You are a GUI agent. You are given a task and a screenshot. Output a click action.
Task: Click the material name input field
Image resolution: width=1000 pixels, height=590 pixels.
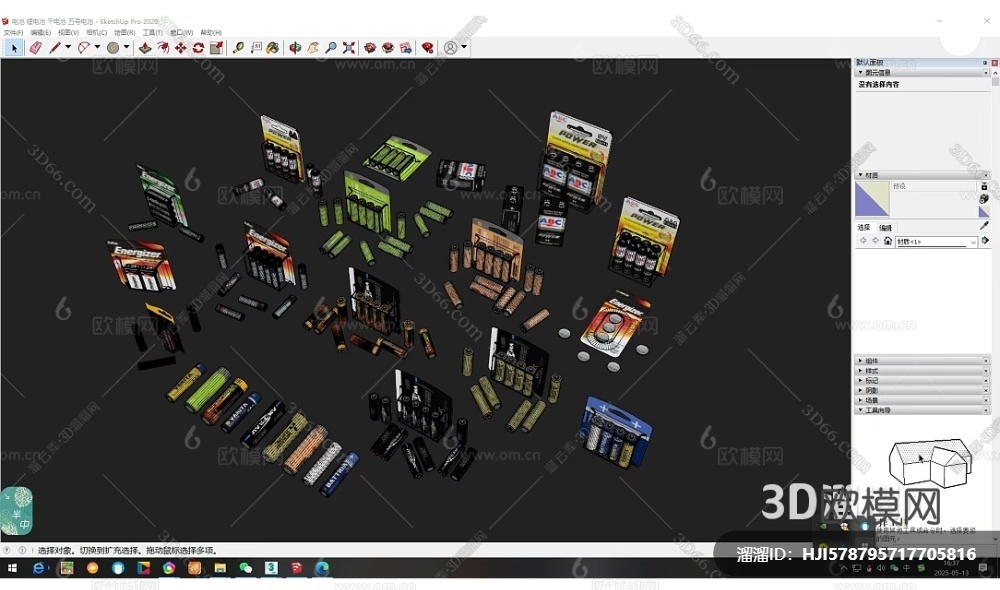[934, 186]
